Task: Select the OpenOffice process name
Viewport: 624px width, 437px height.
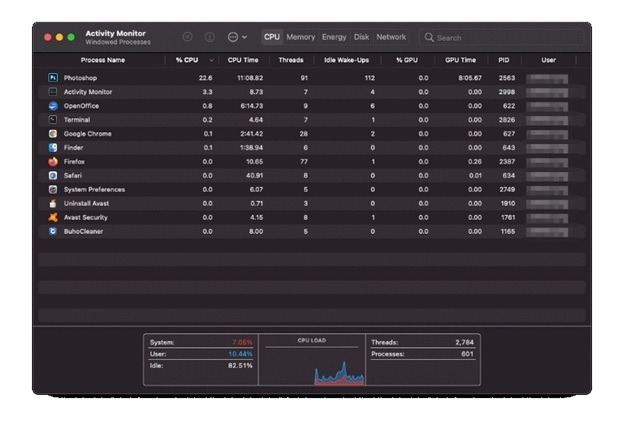Action: [81, 106]
